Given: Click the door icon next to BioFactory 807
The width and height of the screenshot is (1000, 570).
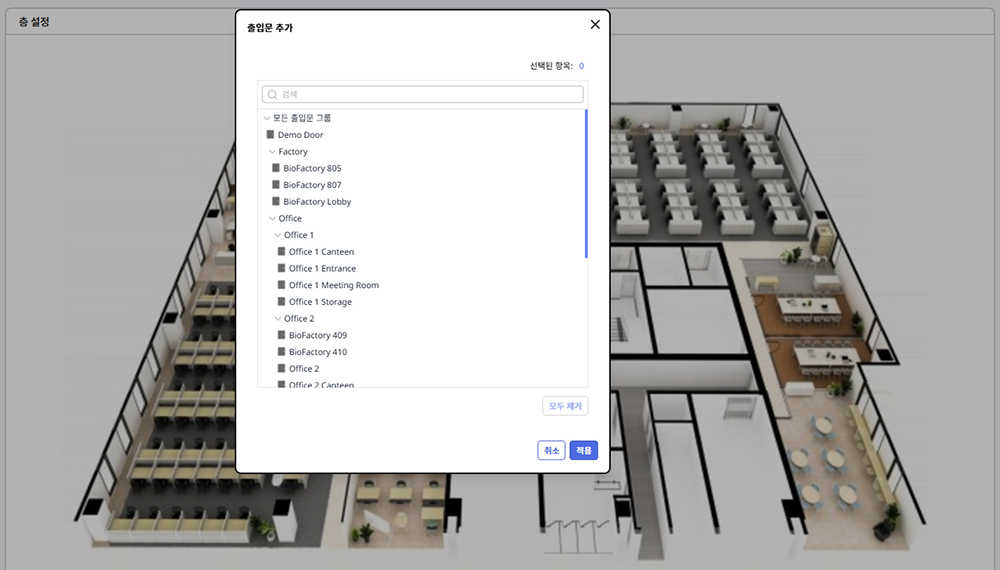Looking at the screenshot, I should coord(276,185).
